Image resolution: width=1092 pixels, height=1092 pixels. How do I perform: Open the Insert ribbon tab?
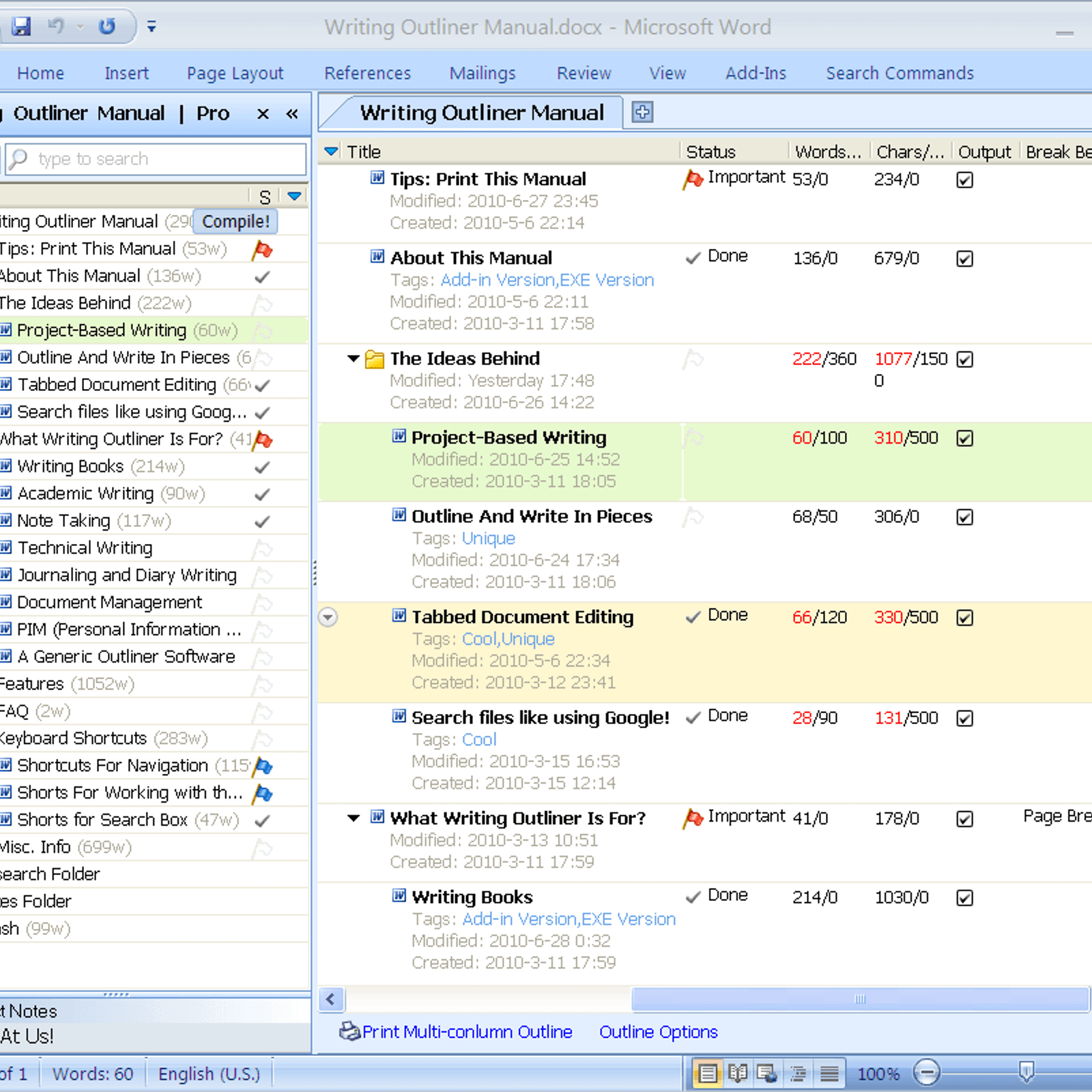126,73
